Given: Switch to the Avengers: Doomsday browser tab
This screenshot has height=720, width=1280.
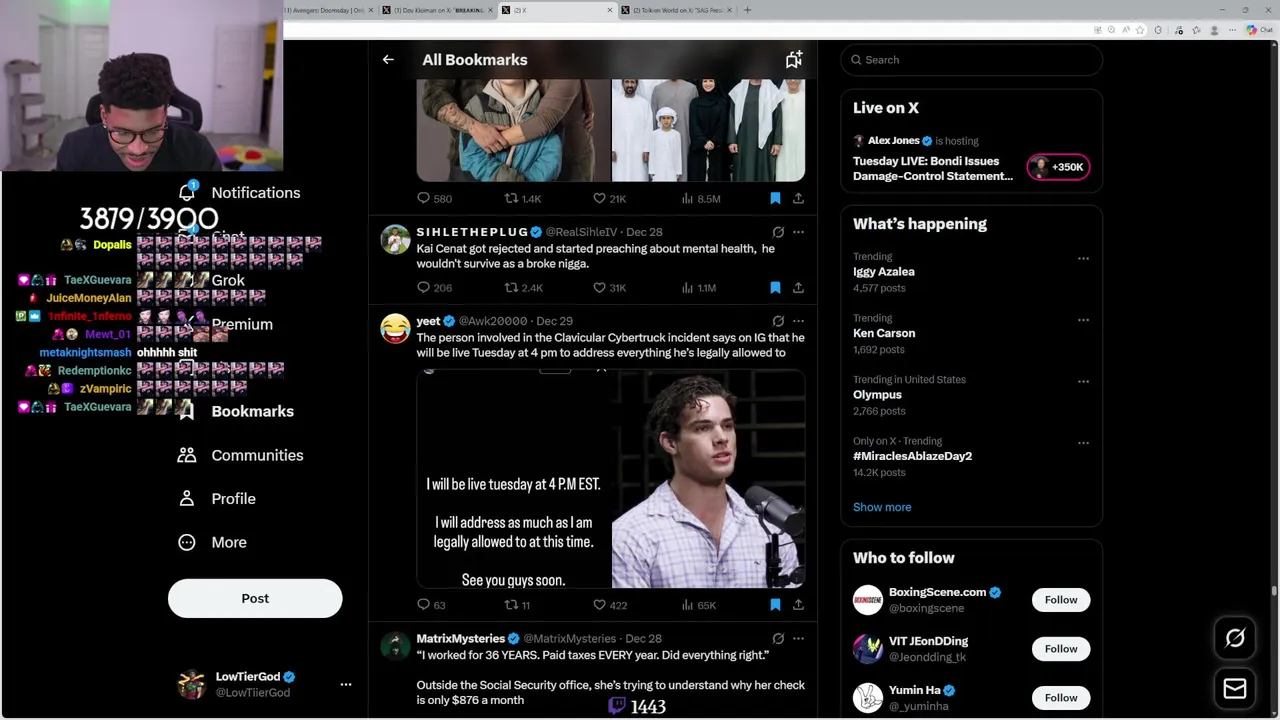Looking at the screenshot, I should (x=328, y=10).
